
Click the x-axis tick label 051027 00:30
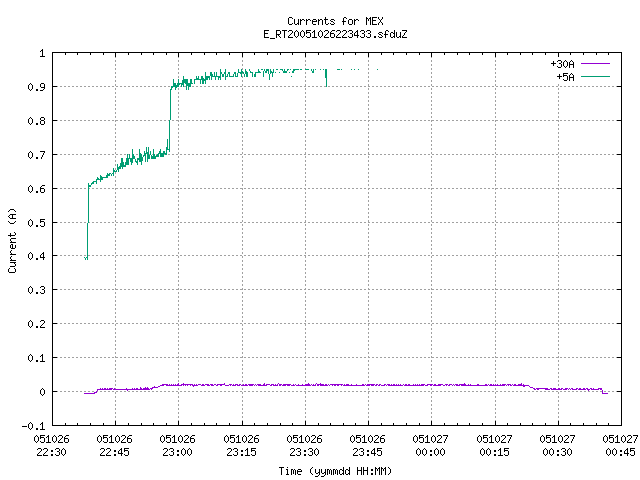[558, 446]
